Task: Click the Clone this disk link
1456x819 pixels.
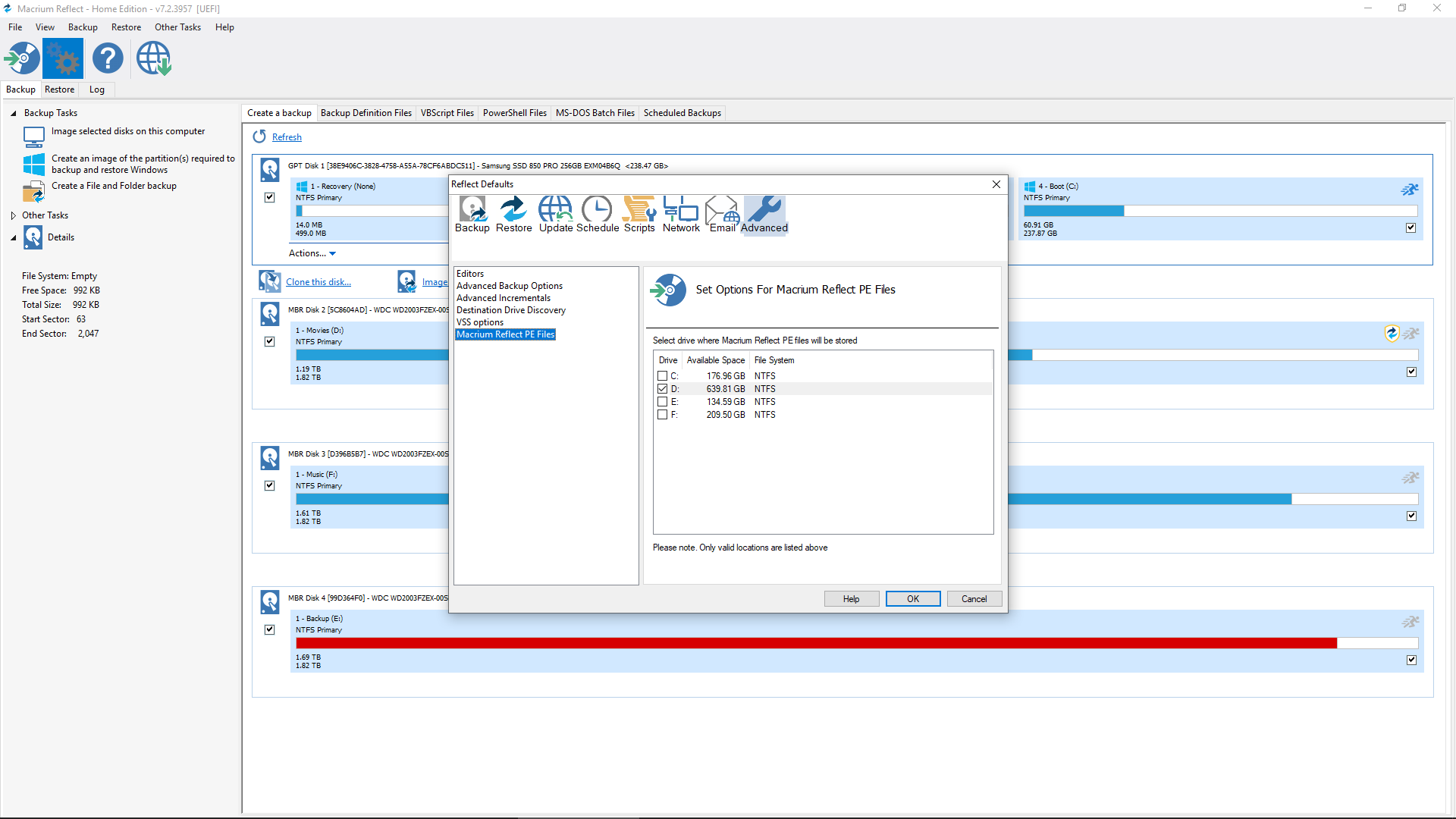Action: tap(318, 282)
